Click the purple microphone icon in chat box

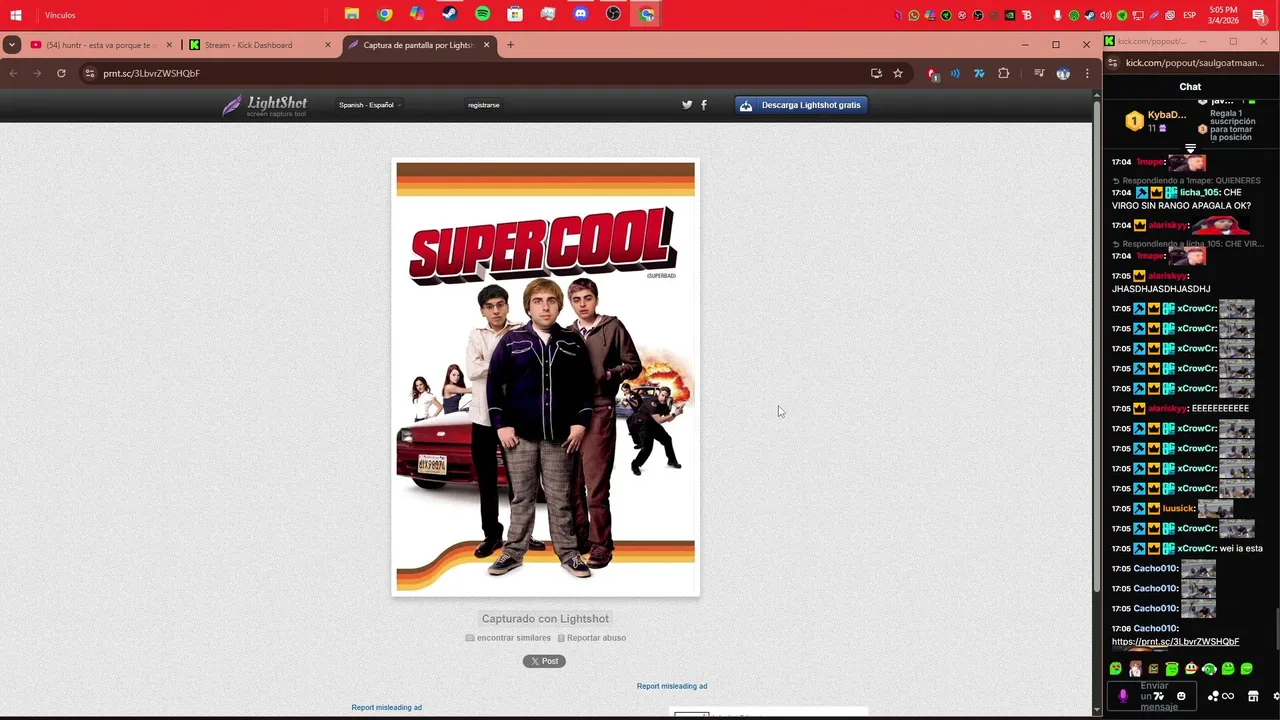click(1123, 696)
